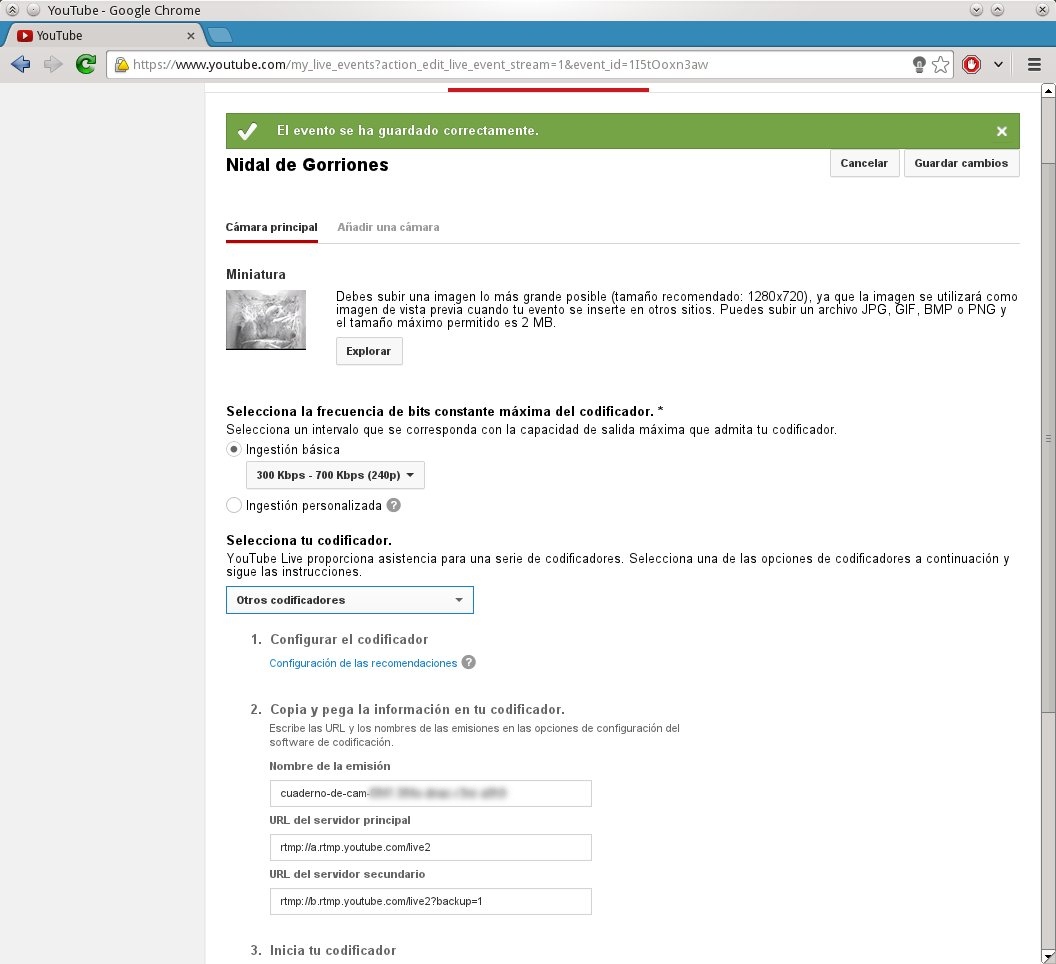Click the Selecciona tu codificador heading
Screen dimensions: 1056x964
[x=308, y=540]
